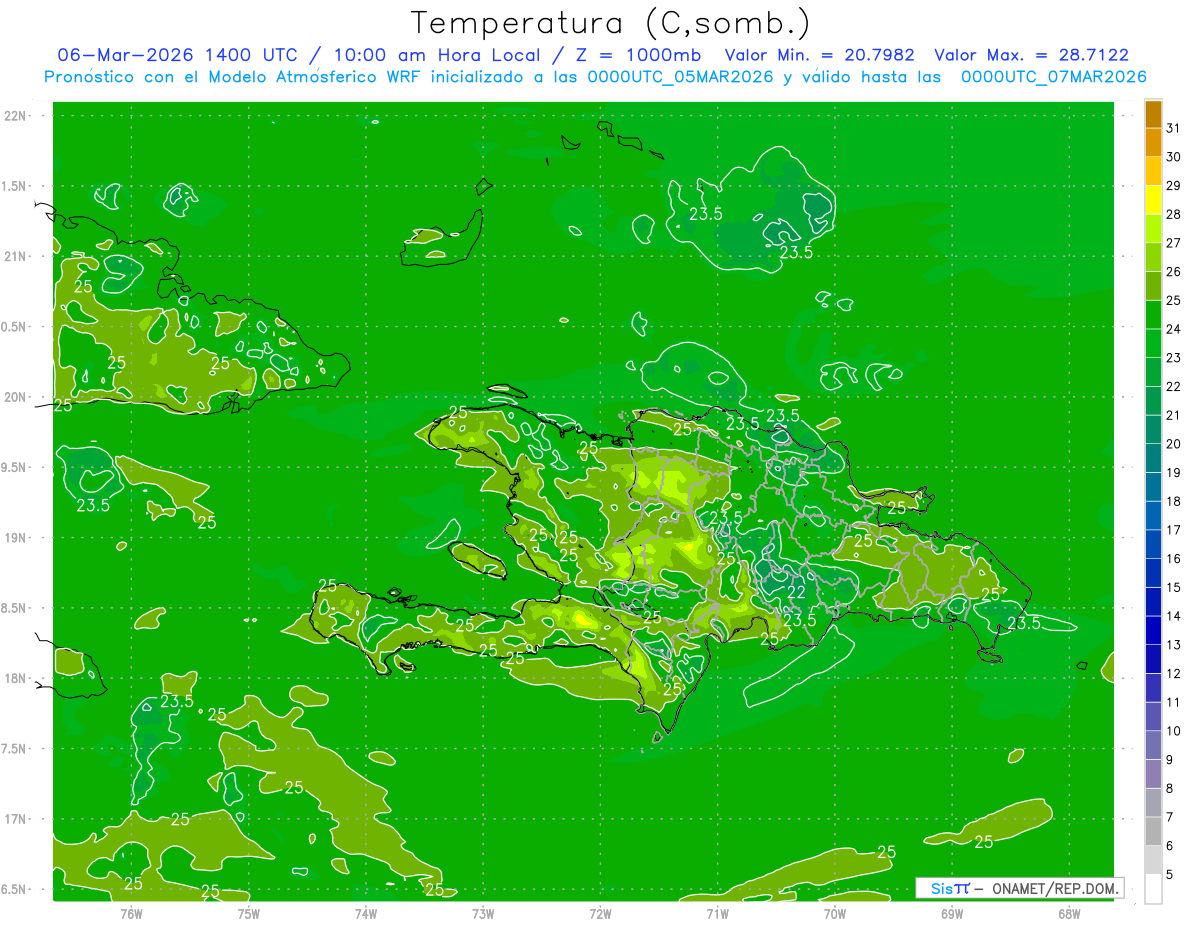Select the "06-Mar-2026 1400 UTC" date text
Screen dimensions: 1200x927
178,56
